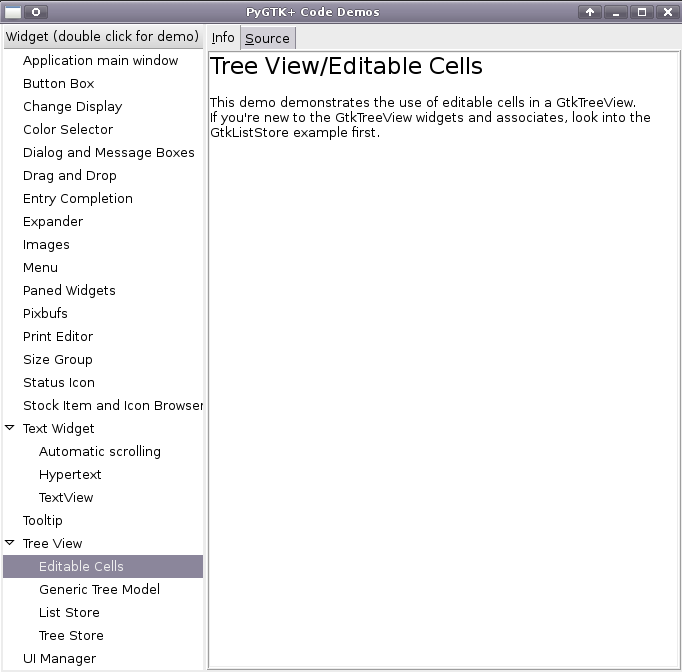The height and width of the screenshot is (672, 682).
Task: Collapse the Tree View expander triangle
Action: [x=10, y=543]
